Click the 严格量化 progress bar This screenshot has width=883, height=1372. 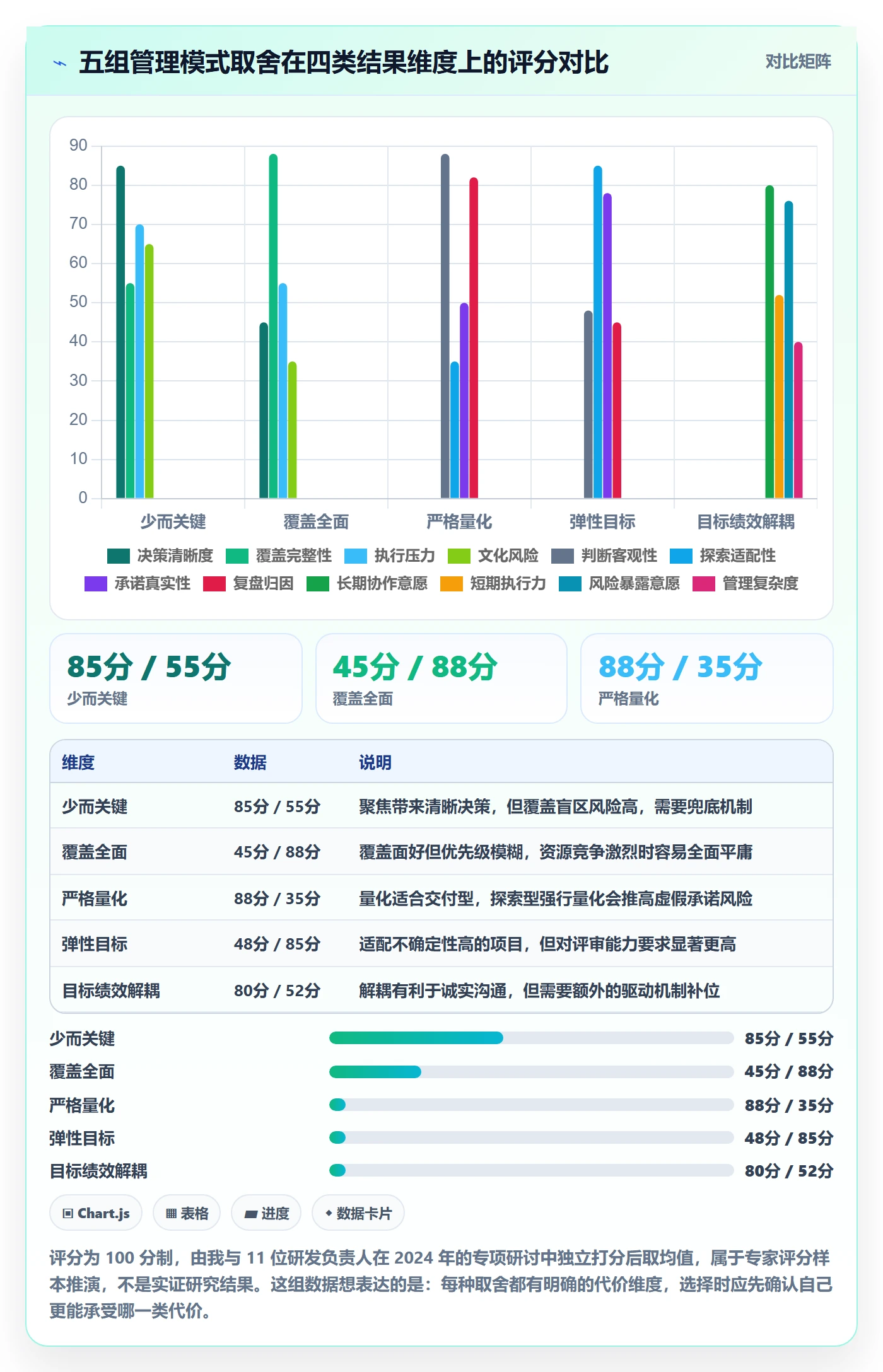[531, 1105]
